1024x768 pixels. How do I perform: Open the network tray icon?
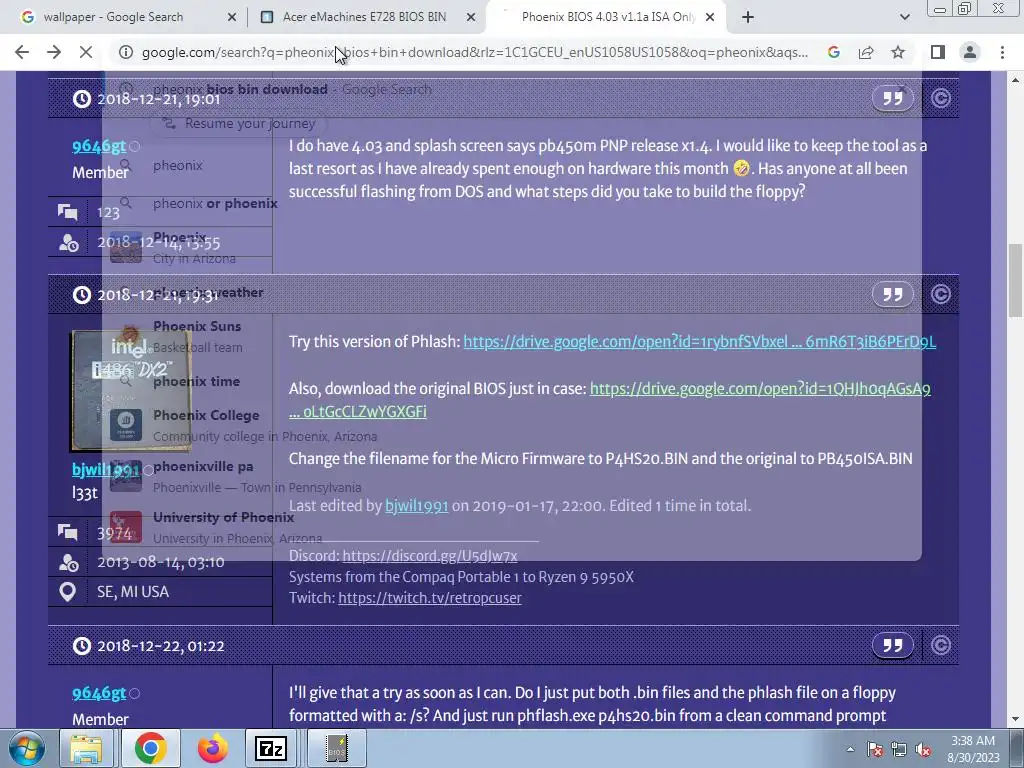(899, 749)
